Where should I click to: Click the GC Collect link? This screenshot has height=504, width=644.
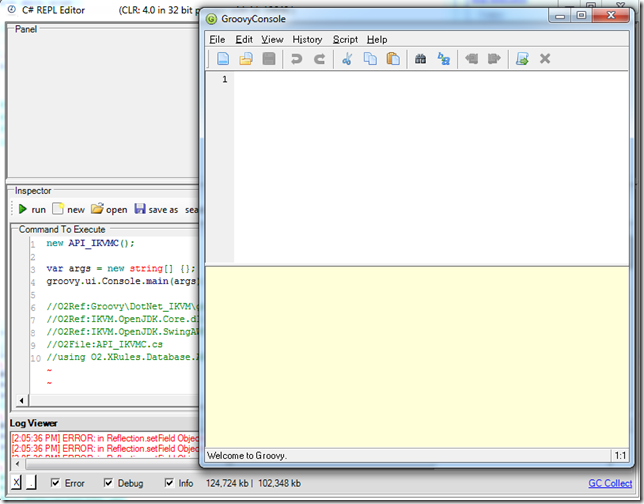[610, 484]
